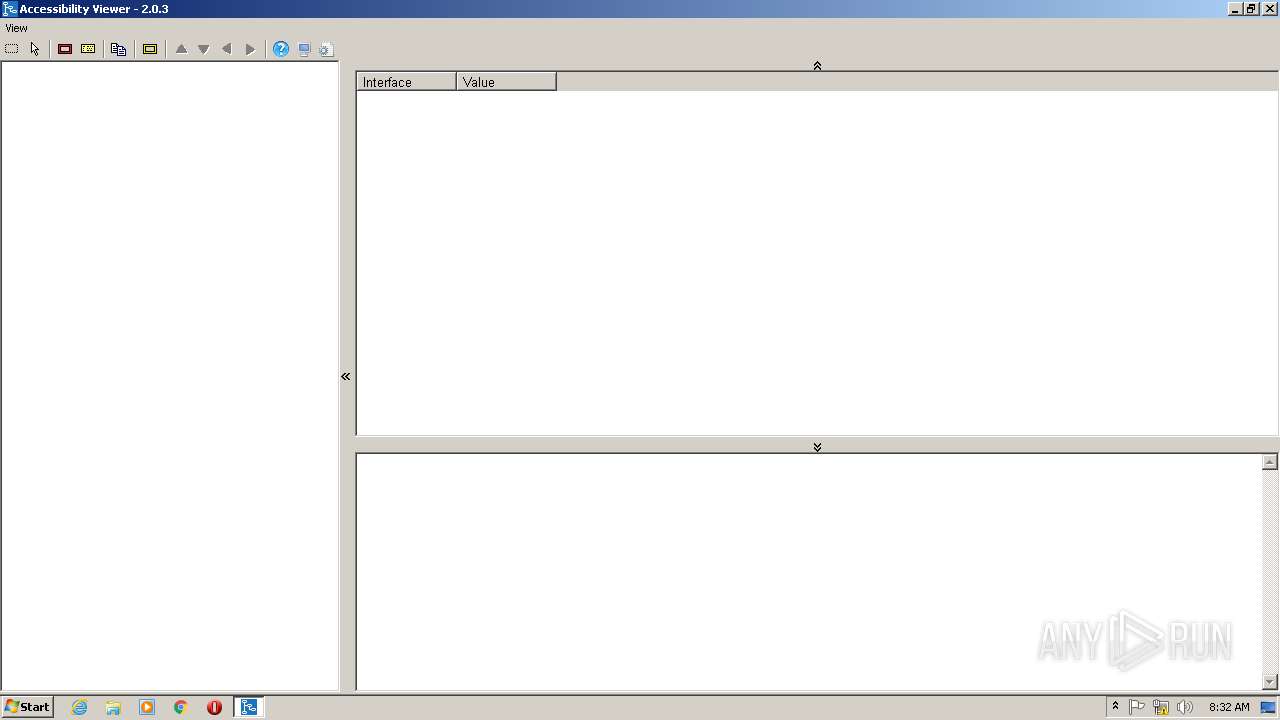
Task: Launch Google Chrome from taskbar
Action: tap(181, 707)
